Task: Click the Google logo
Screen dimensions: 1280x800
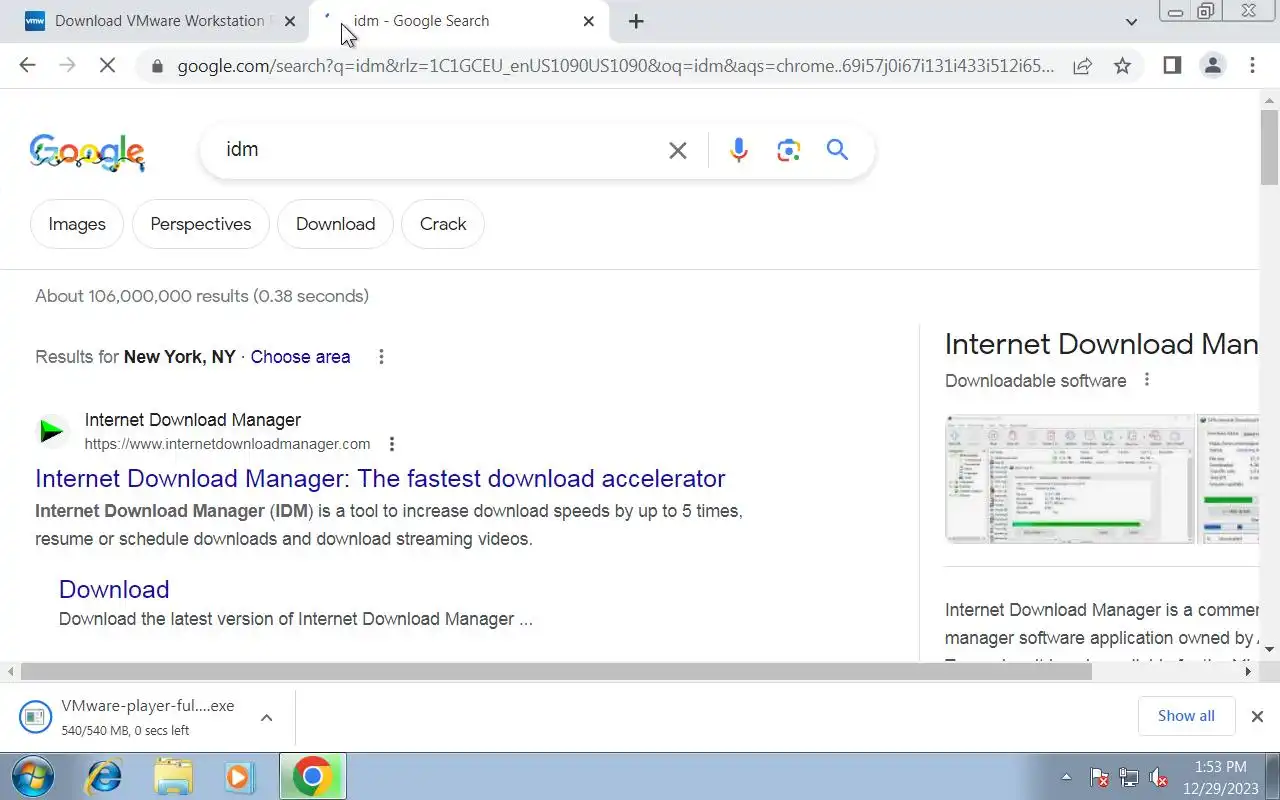Action: click(x=88, y=151)
